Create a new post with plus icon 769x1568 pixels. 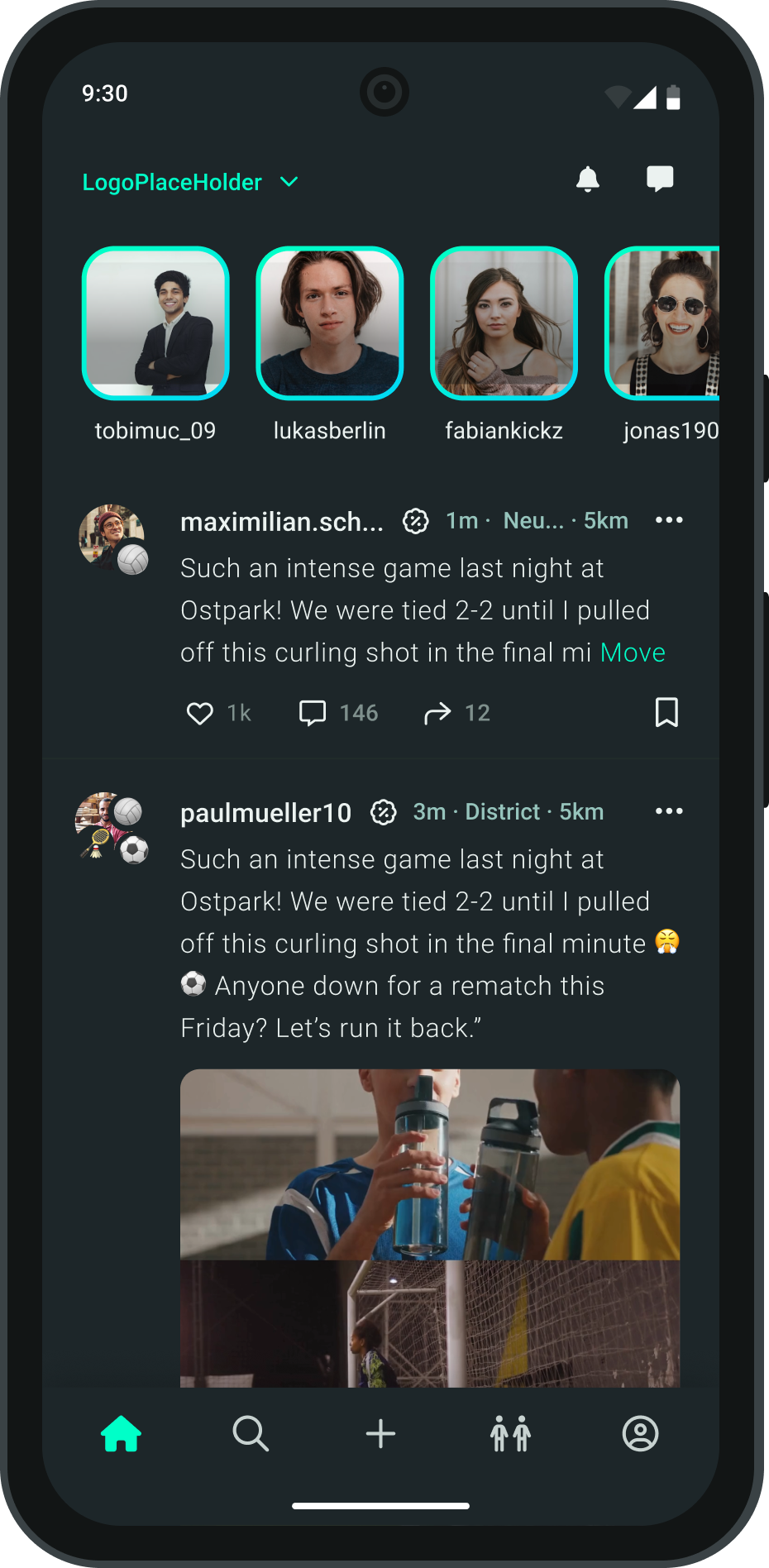click(380, 1433)
